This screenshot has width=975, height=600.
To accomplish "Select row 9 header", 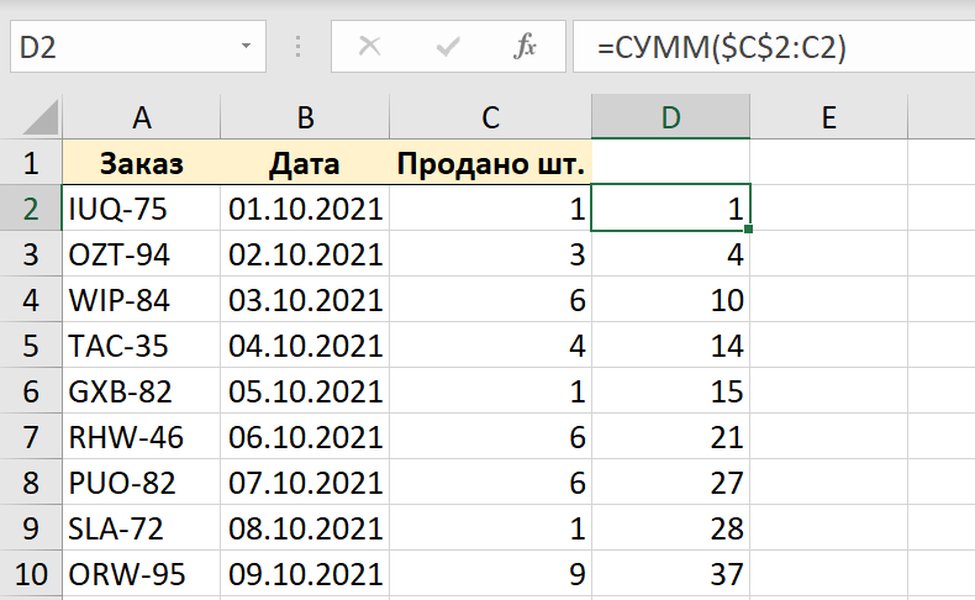I will 31,528.
